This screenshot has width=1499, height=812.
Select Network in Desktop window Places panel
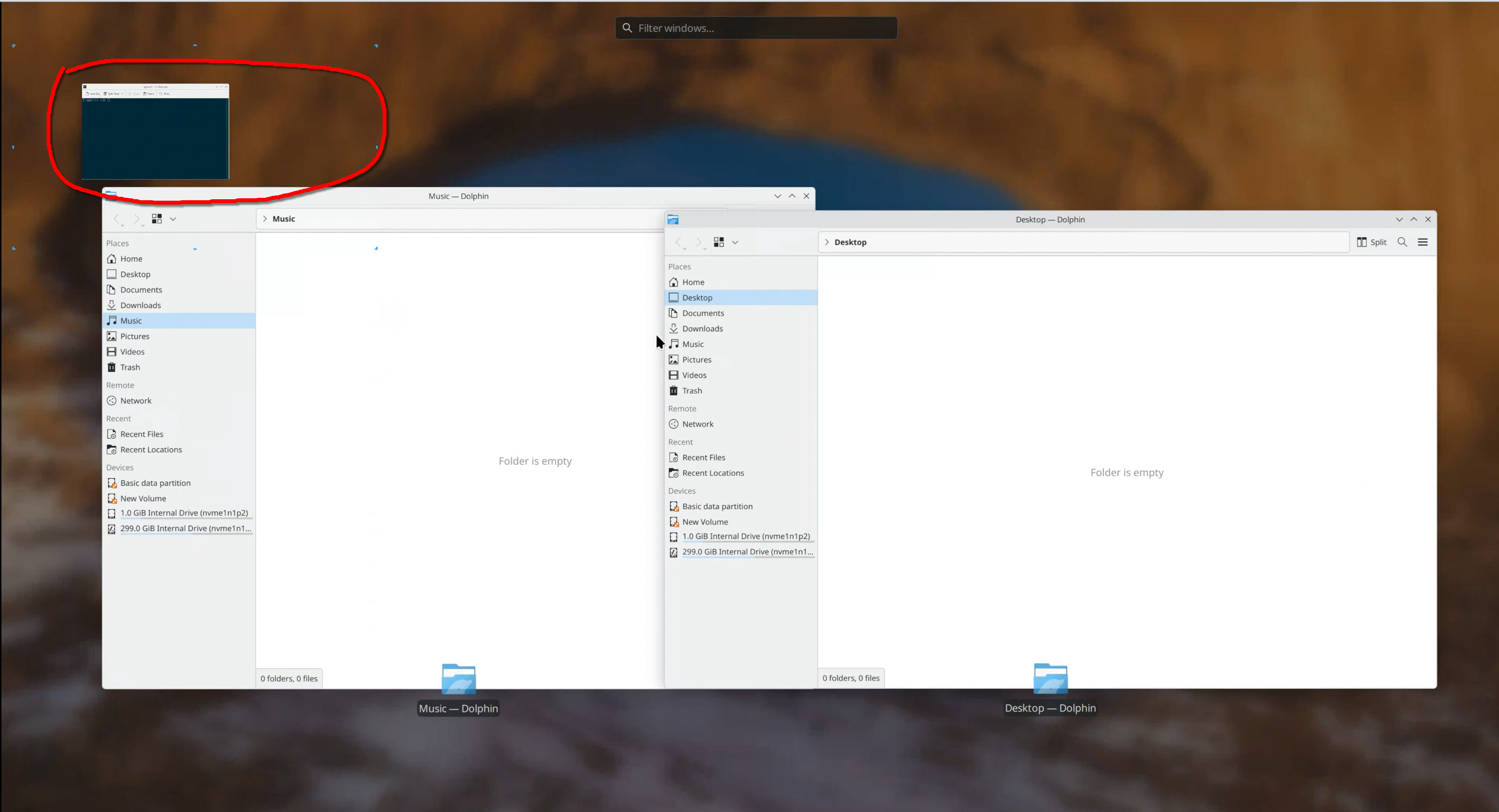pyautogui.click(x=698, y=424)
